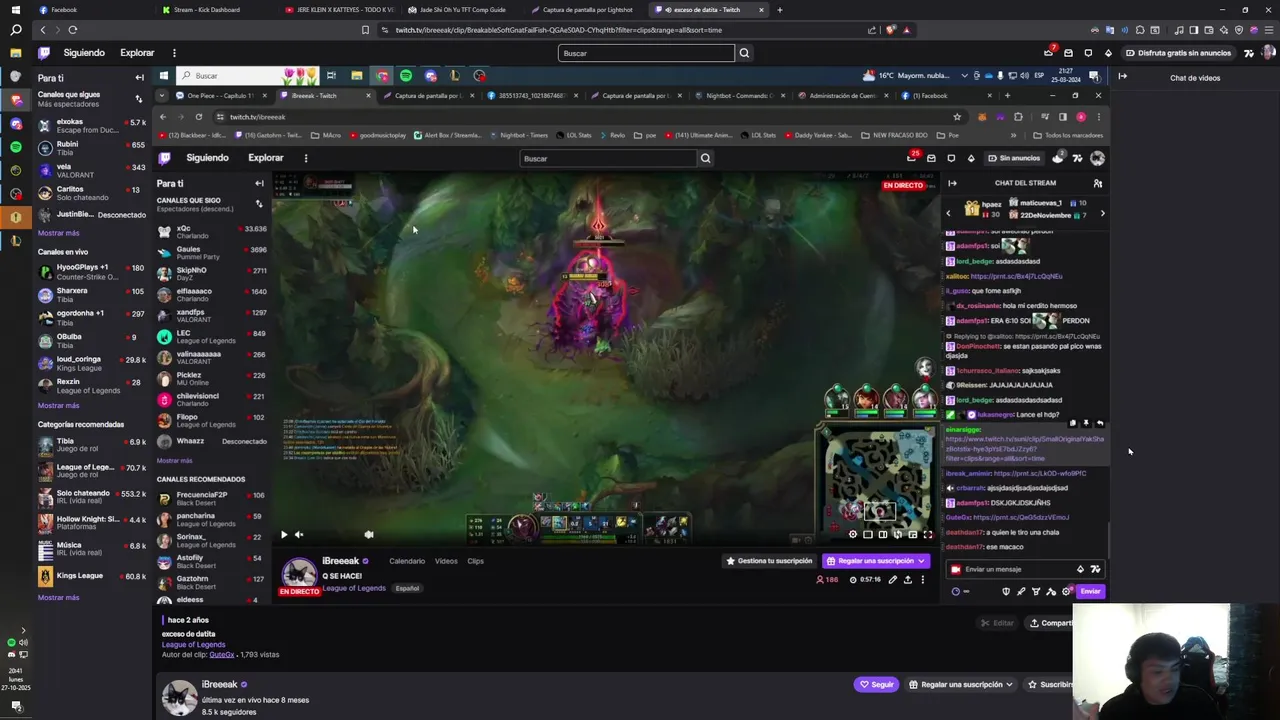Expand Mostrar más under followed channels
The image size is (1280, 720).
(x=58, y=233)
